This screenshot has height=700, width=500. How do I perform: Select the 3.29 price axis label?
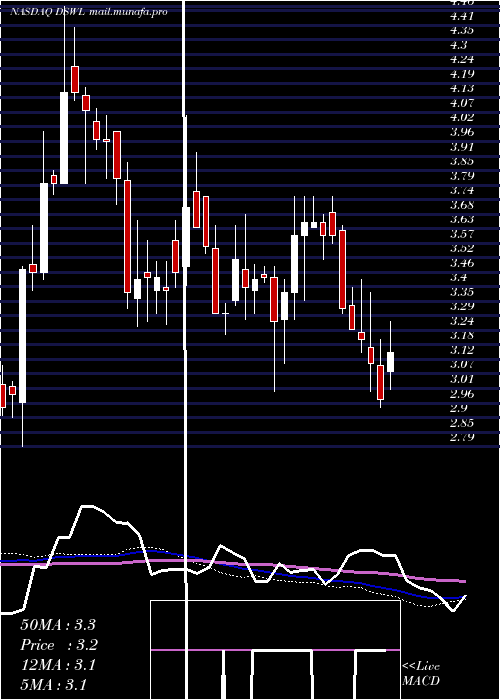pos(462,307)
